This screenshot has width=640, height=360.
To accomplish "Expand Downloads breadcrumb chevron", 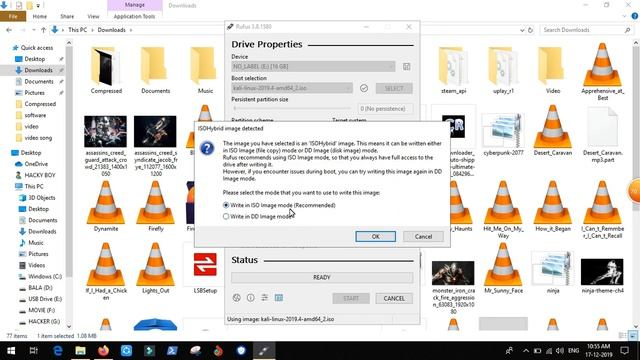I will pyautogui.click(x=131, y=30).
